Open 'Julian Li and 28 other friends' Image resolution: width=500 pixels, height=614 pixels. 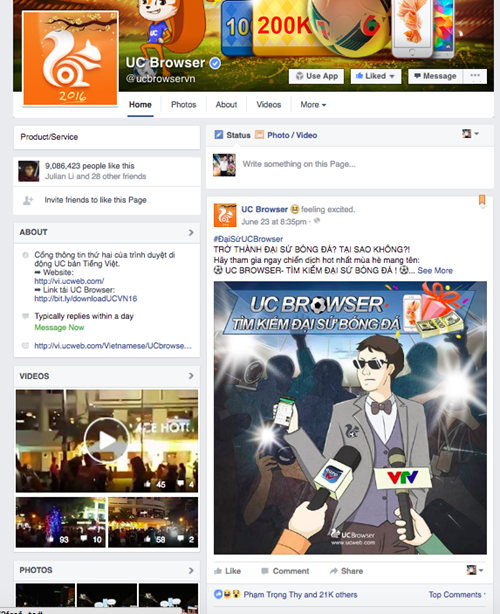point(95,176)
